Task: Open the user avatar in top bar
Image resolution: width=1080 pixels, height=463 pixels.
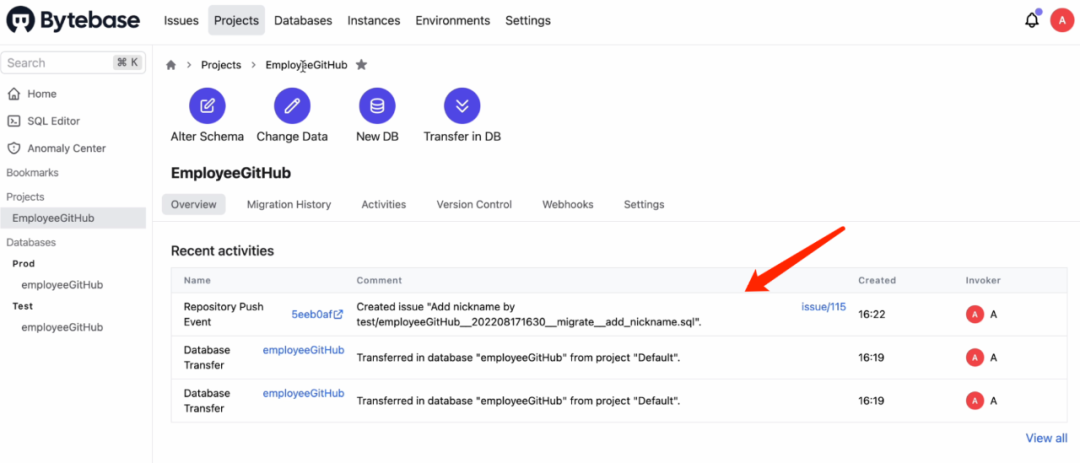Action: [x=1060, y=20]
